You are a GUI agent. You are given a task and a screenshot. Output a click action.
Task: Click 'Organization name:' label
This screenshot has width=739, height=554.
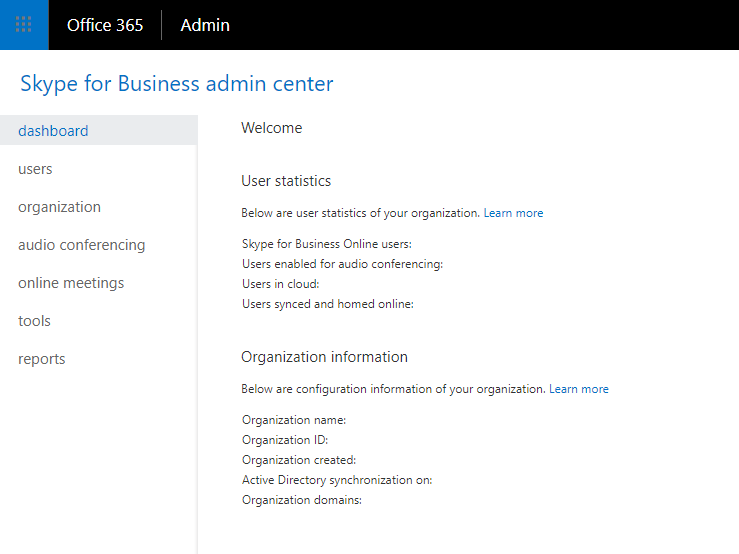(x=294, y=420)
